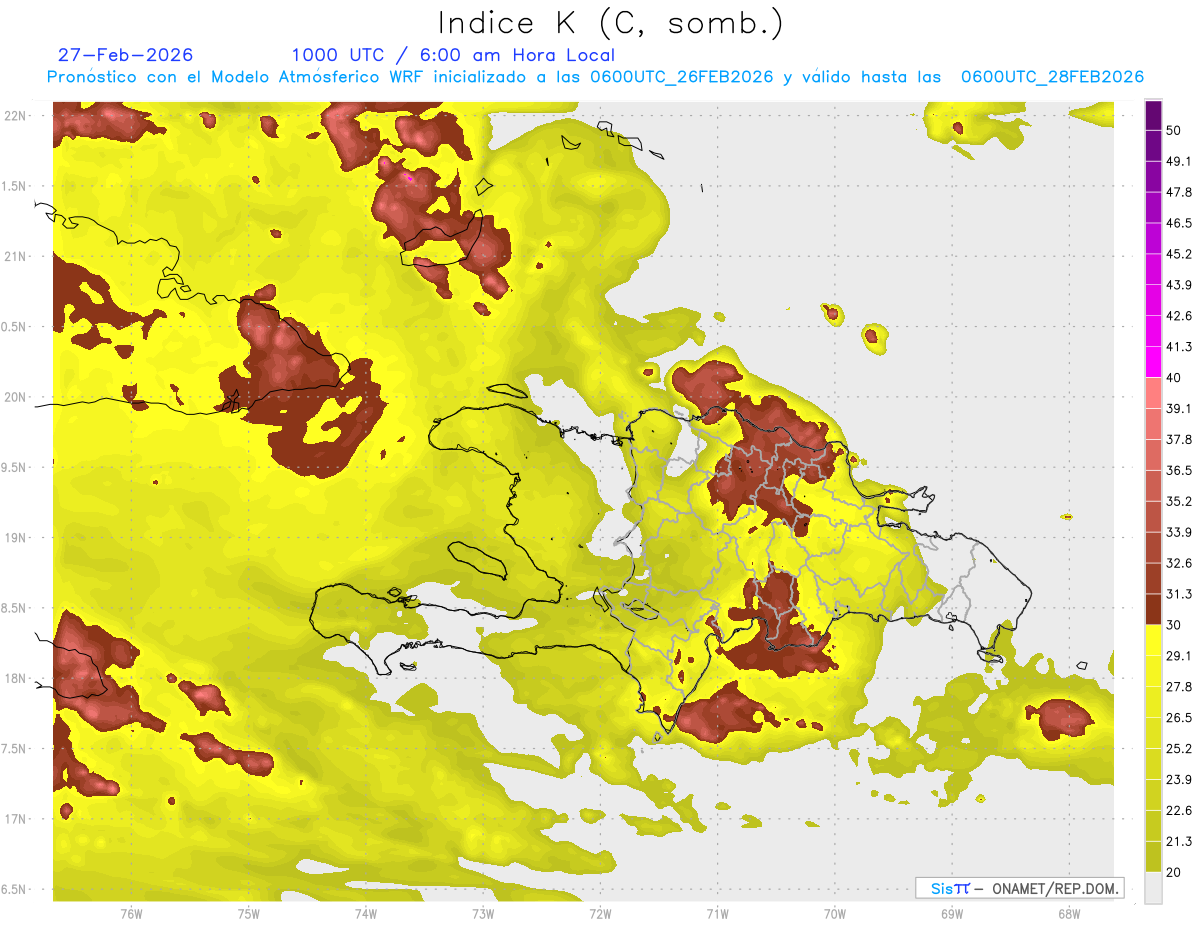Click the longitude label "73W"
The image size is (1200, 927).
pos(483,913)
